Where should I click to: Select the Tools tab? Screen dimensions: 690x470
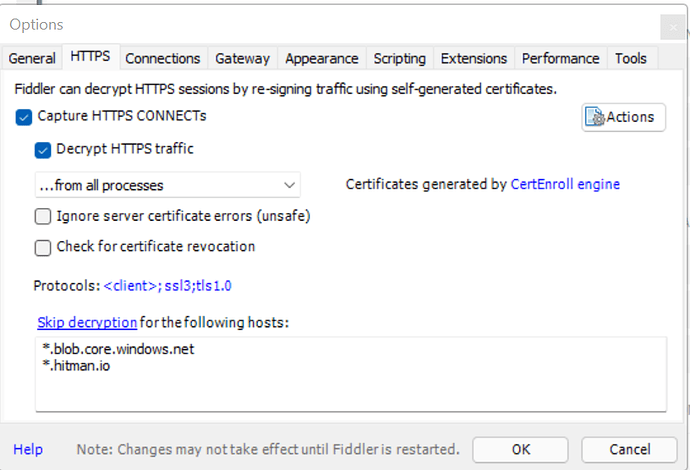coord(630,59)
